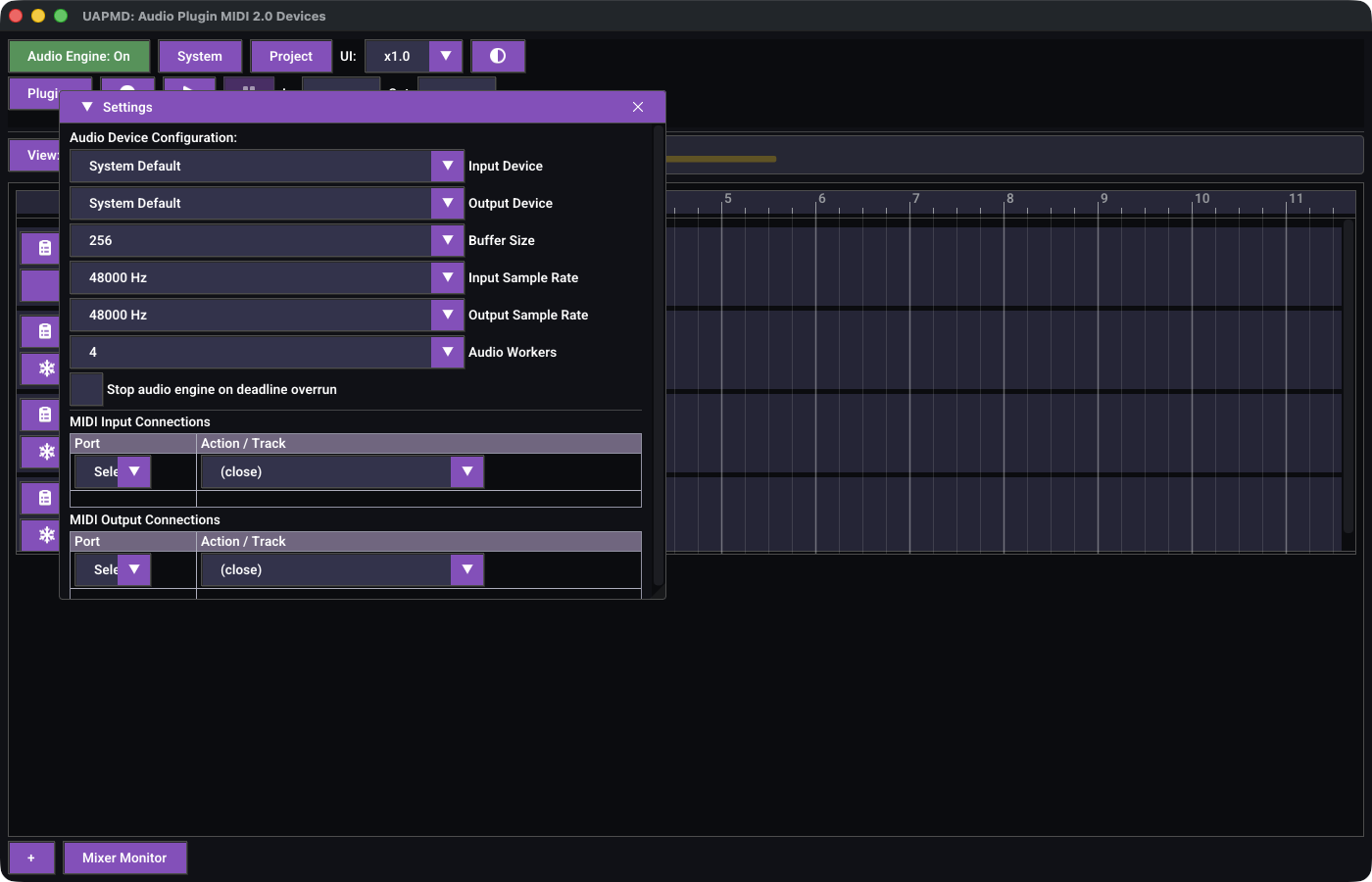Screen dimensions: 1372x882
Task: Toggle the light/dark theme half-circle icon
Action: [498, 57]
